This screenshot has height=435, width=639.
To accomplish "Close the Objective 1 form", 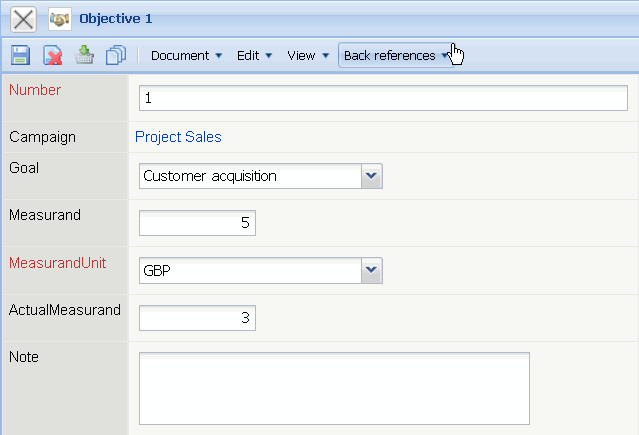I will (22, 19).
